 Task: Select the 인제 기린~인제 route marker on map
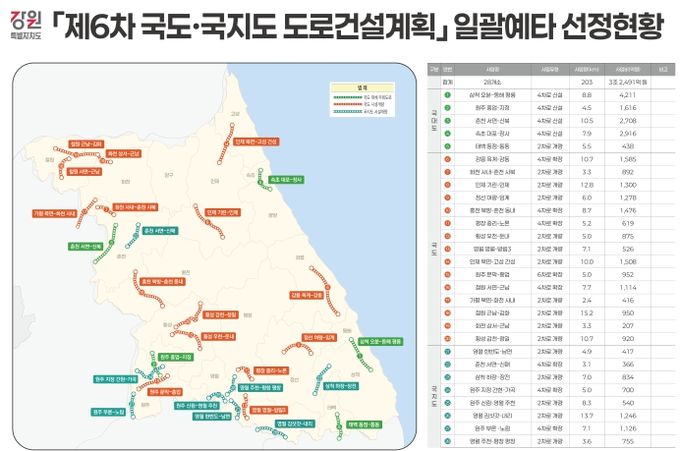pyautogui.click(x=223, y=212)
